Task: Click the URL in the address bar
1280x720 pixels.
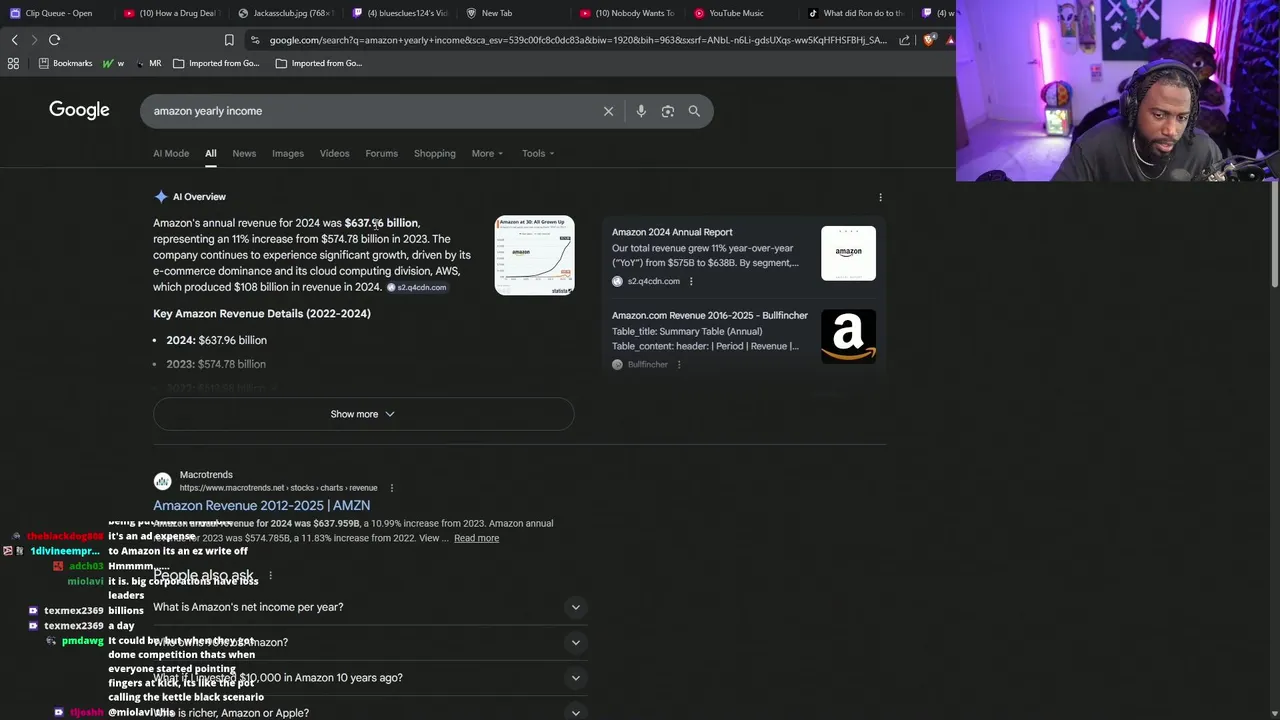Action: click(577, 40)
